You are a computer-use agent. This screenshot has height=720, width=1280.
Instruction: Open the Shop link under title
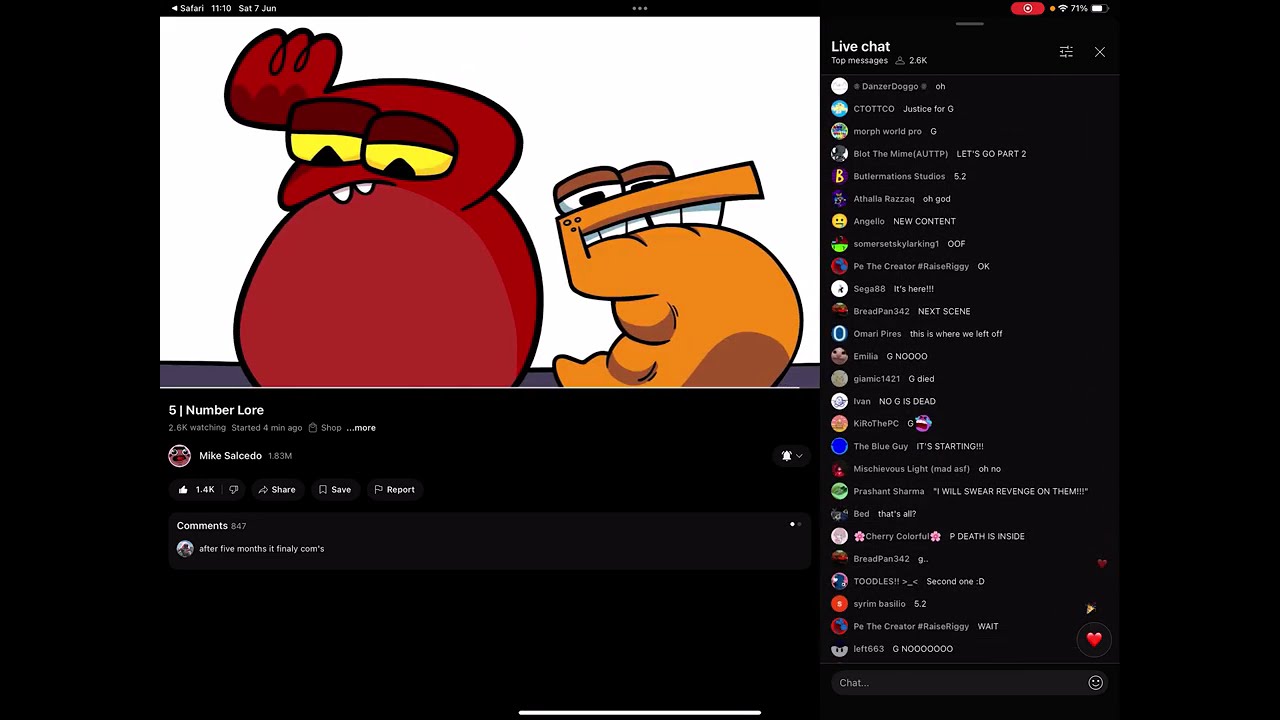coord(325,428)
